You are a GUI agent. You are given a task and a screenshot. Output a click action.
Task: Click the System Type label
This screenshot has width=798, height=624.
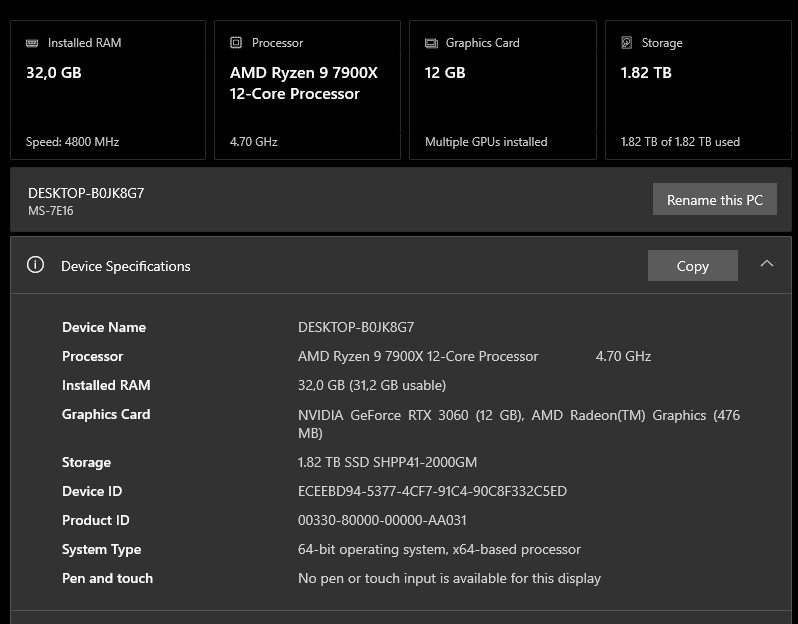(x=102, y=549)
